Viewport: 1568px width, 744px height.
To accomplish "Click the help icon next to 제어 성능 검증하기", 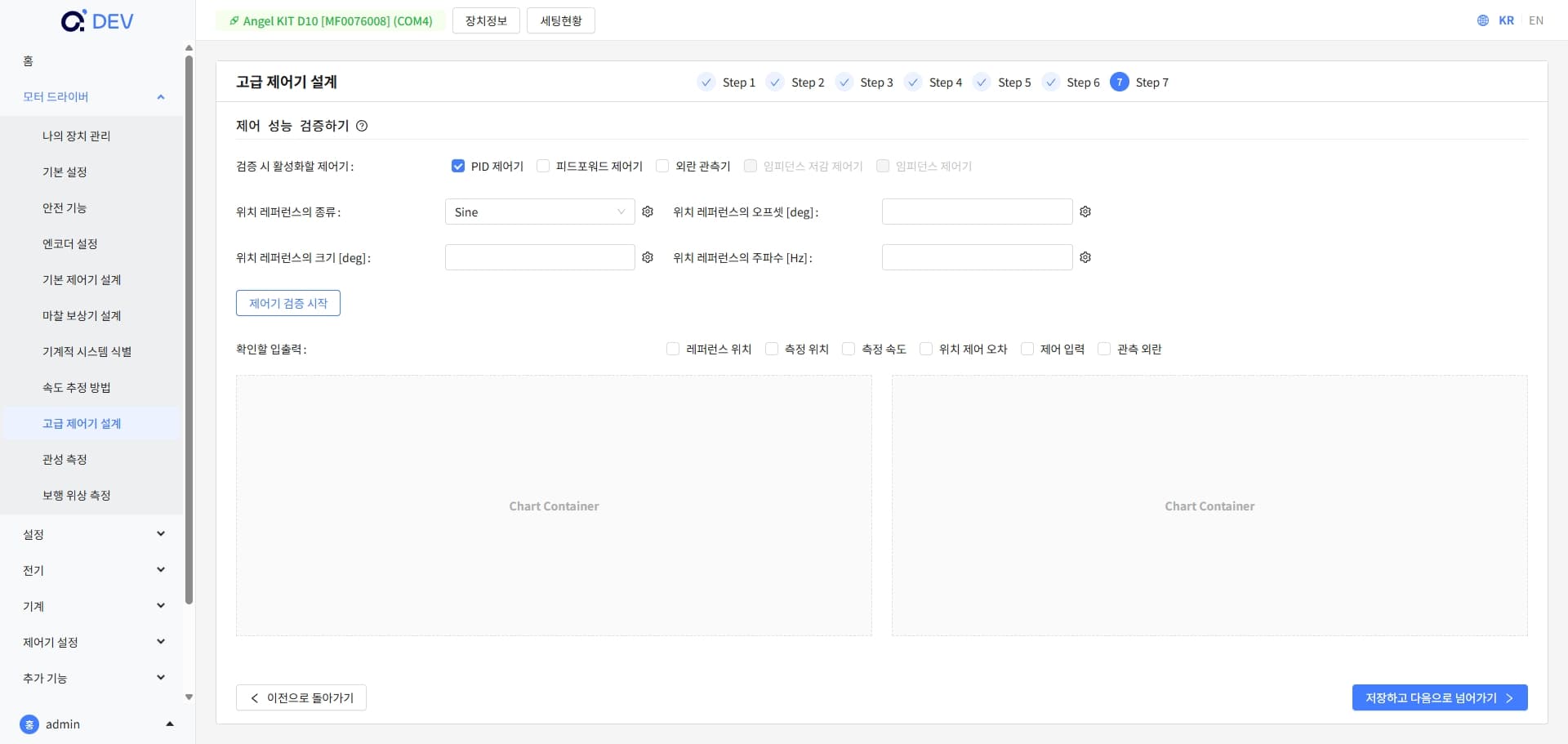I will 362,126.
